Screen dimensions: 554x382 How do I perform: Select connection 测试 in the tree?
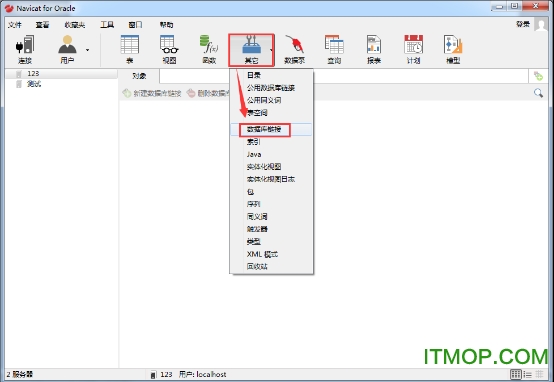point(34,84)
